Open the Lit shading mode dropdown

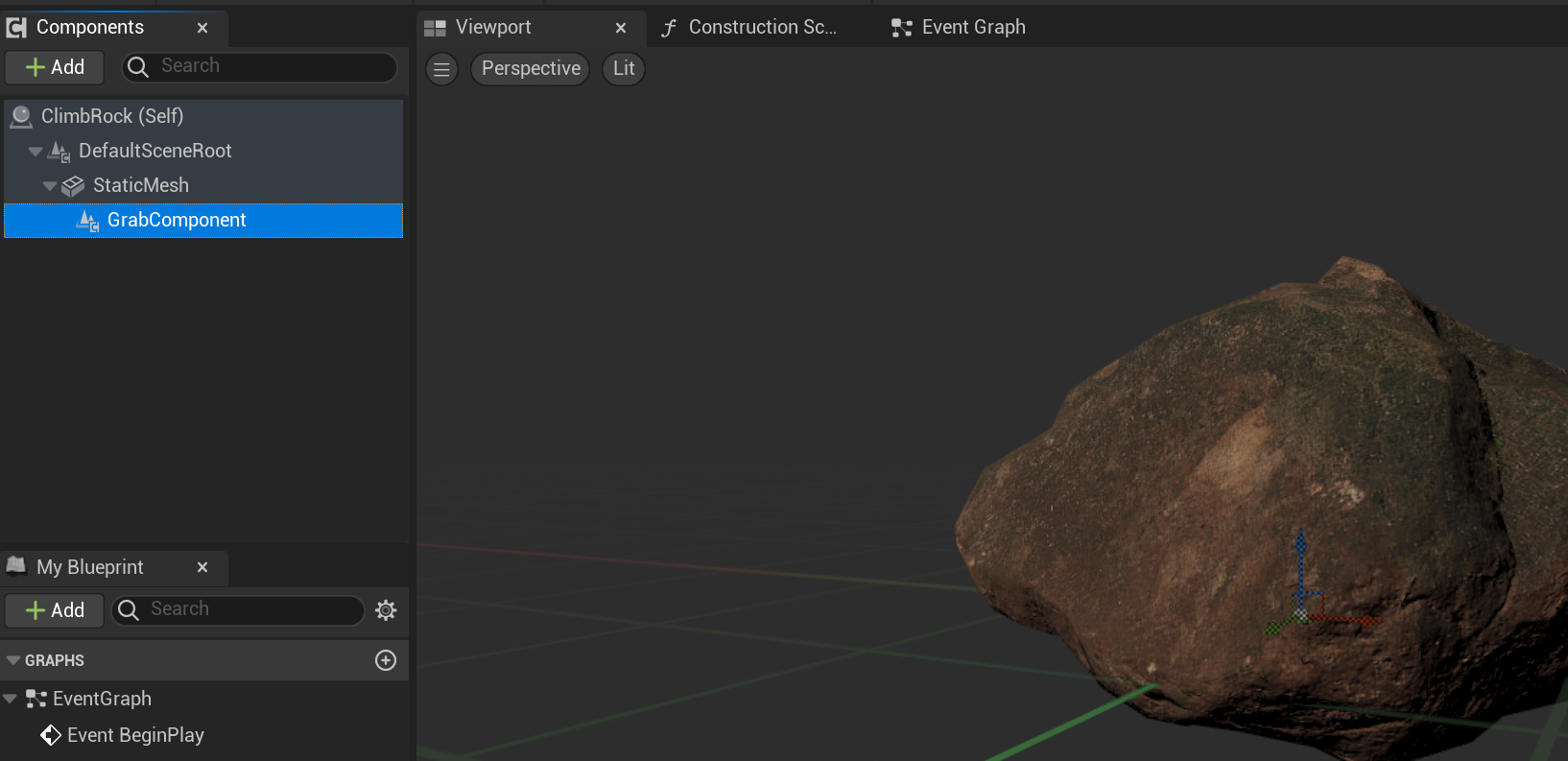pyautogui.click(x=624, y=69)
